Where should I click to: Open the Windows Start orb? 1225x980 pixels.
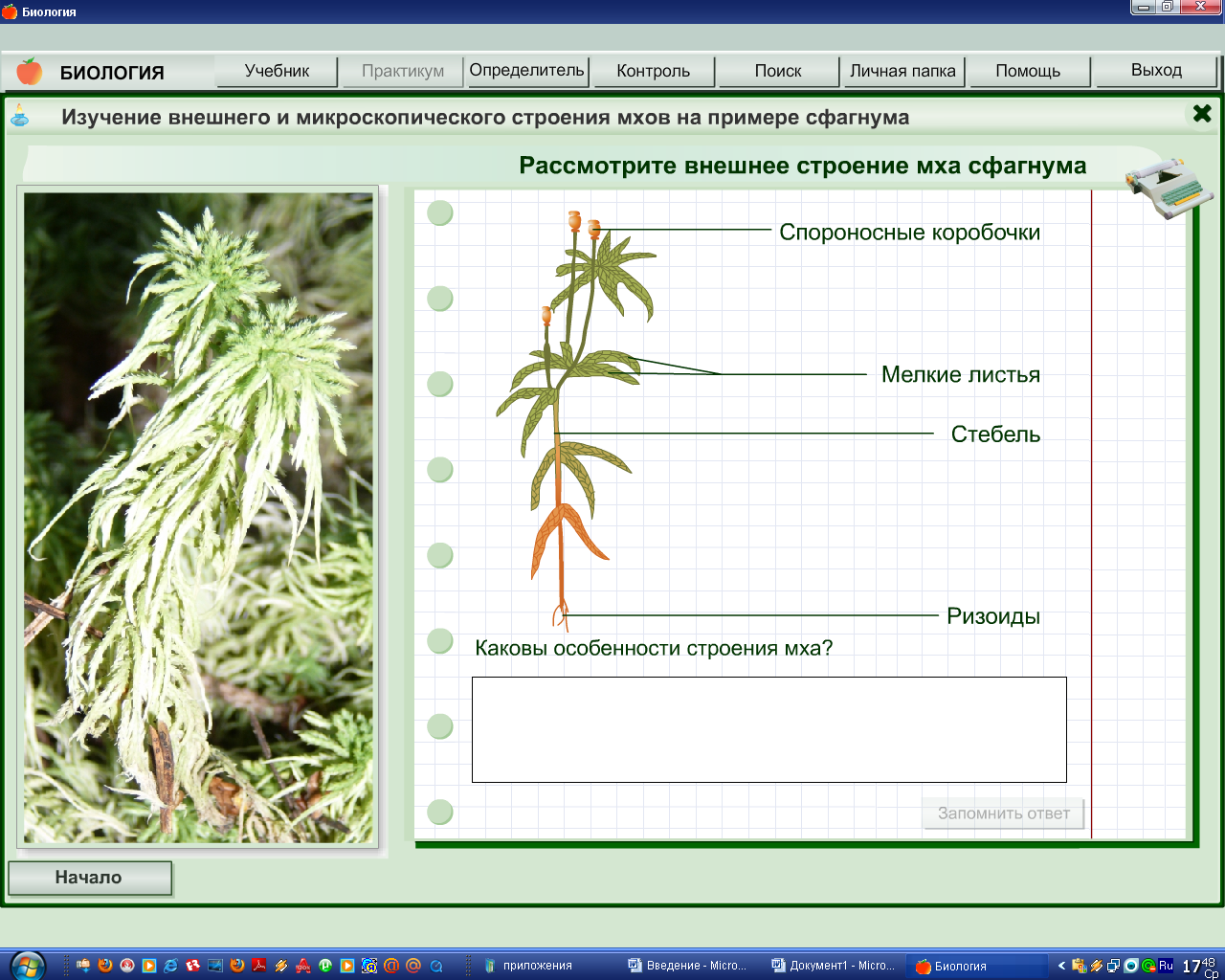point(26,965)
